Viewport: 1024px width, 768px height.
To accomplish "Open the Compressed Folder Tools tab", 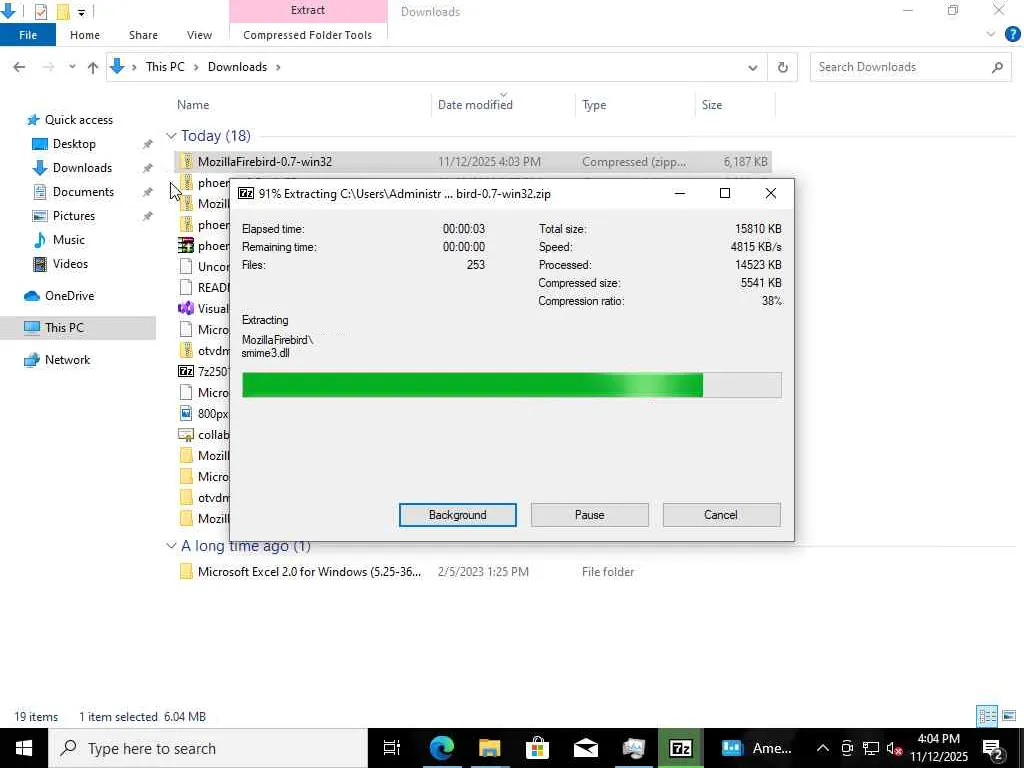I will (x=308, y=35).
